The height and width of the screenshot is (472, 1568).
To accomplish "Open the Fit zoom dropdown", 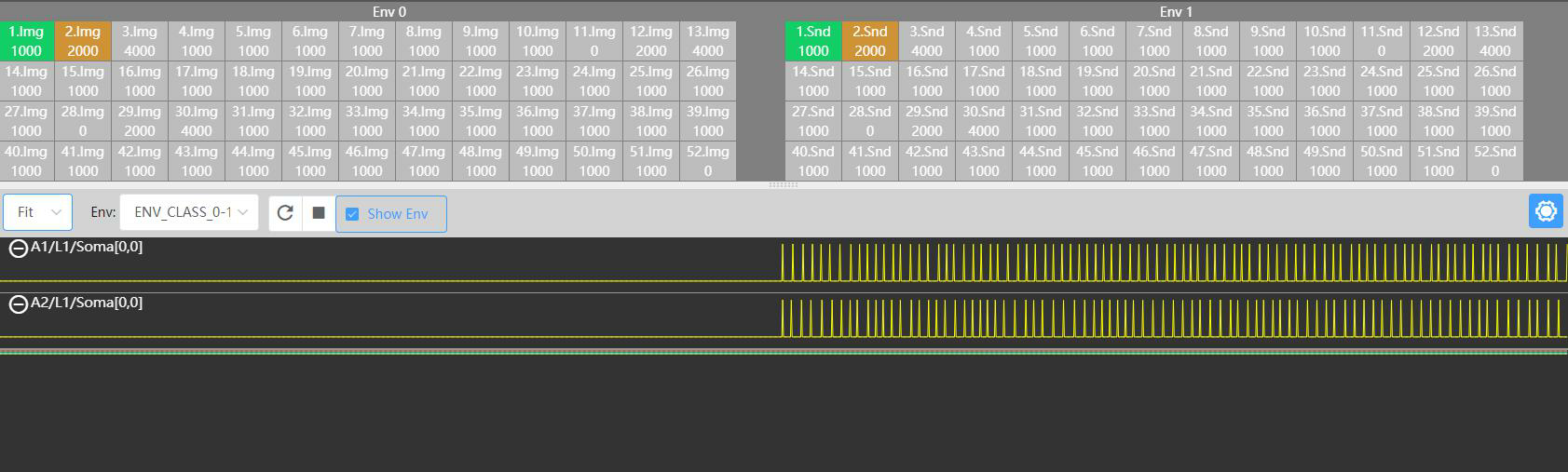I will pos(38,212).
